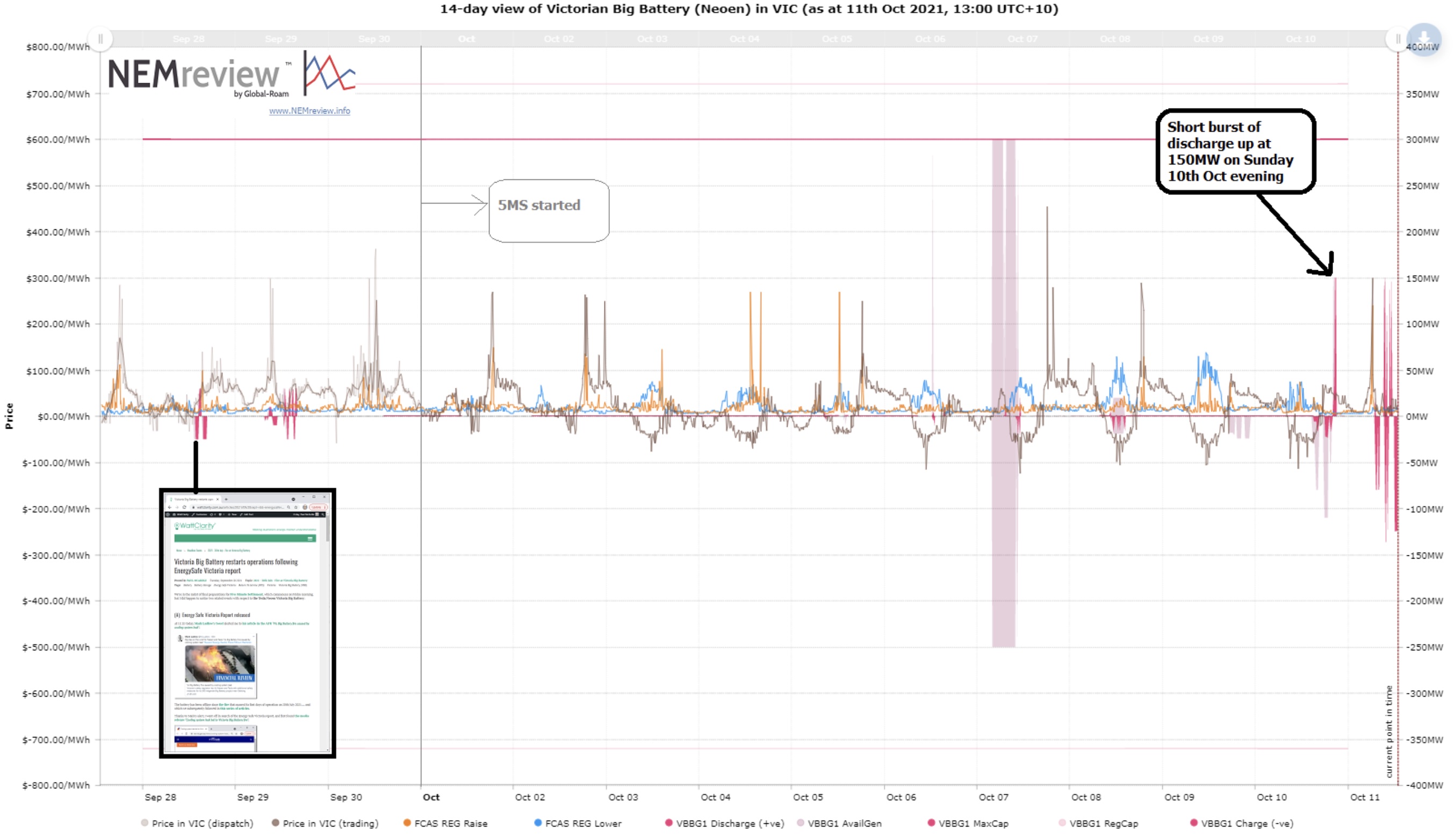
Task: Toggle VBBG1 Discharge (+ve) series
Action: 724,823
